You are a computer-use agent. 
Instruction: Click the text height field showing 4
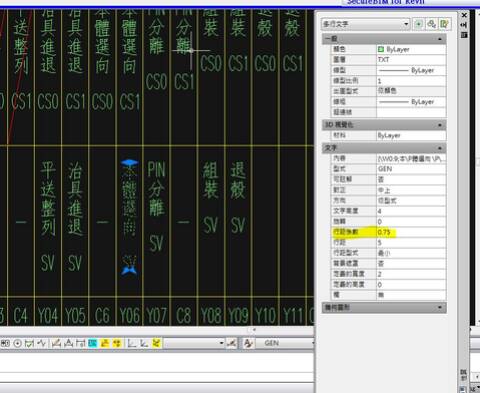(x=411, y=211)
